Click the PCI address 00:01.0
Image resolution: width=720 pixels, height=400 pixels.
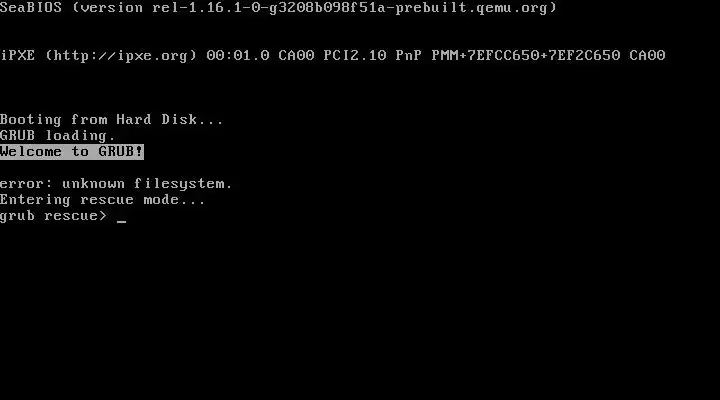pos(238,56)
